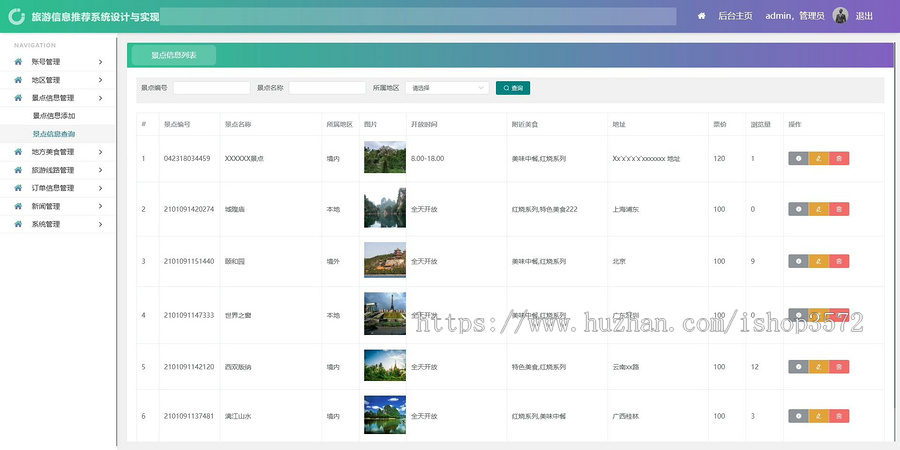The image size is (900, 450).
Task: Click the 开放时间 cell 8.00-18.00
Action: coord(428,158)
